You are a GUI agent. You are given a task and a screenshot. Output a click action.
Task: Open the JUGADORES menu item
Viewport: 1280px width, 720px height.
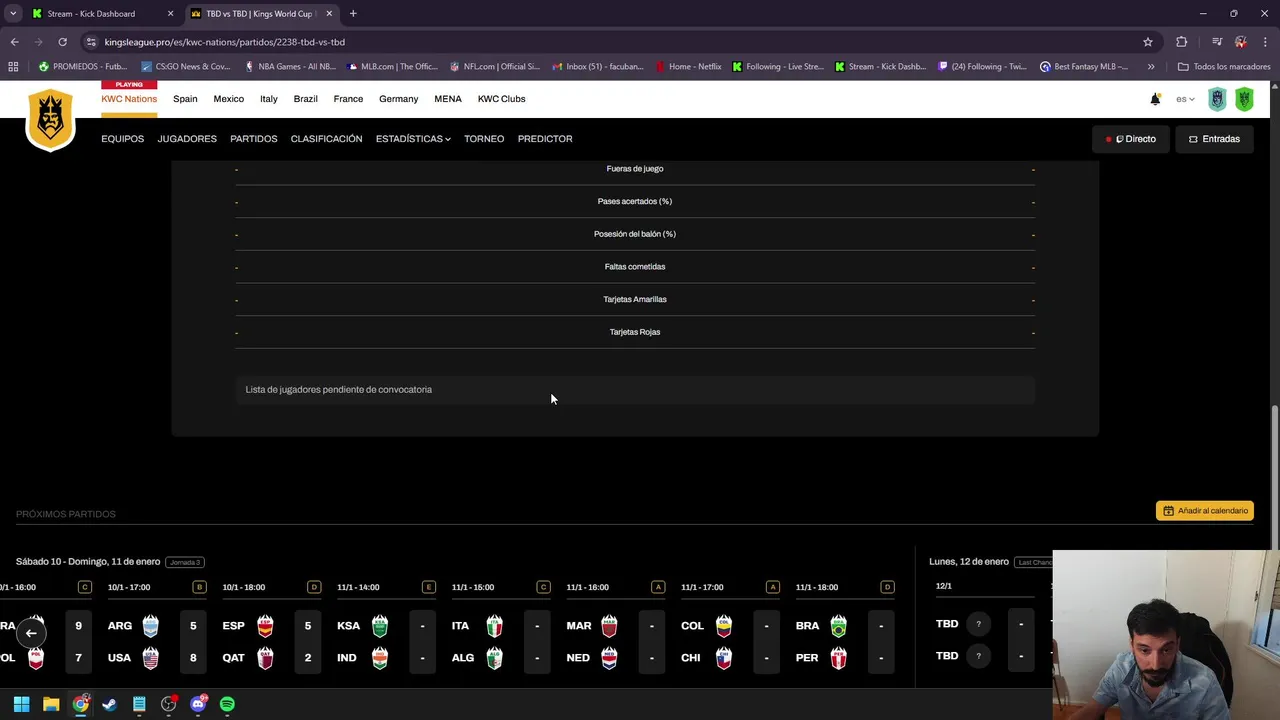187,139
